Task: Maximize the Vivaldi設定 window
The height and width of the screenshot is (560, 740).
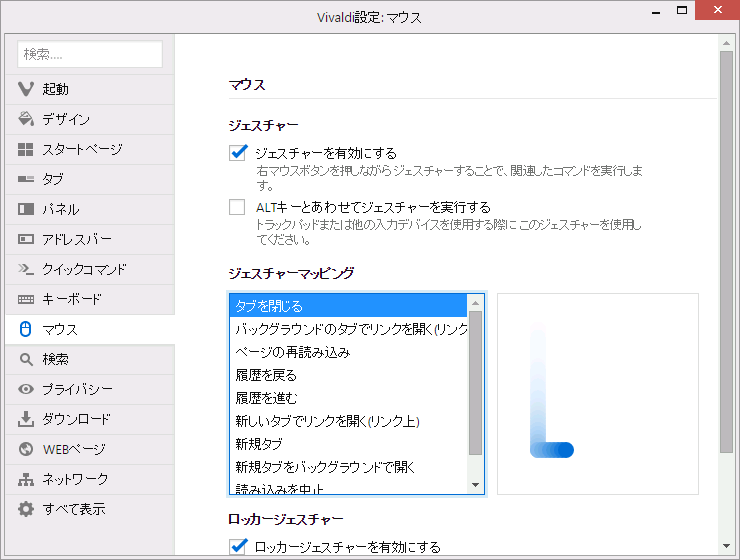Action: (x=681, y=10)
